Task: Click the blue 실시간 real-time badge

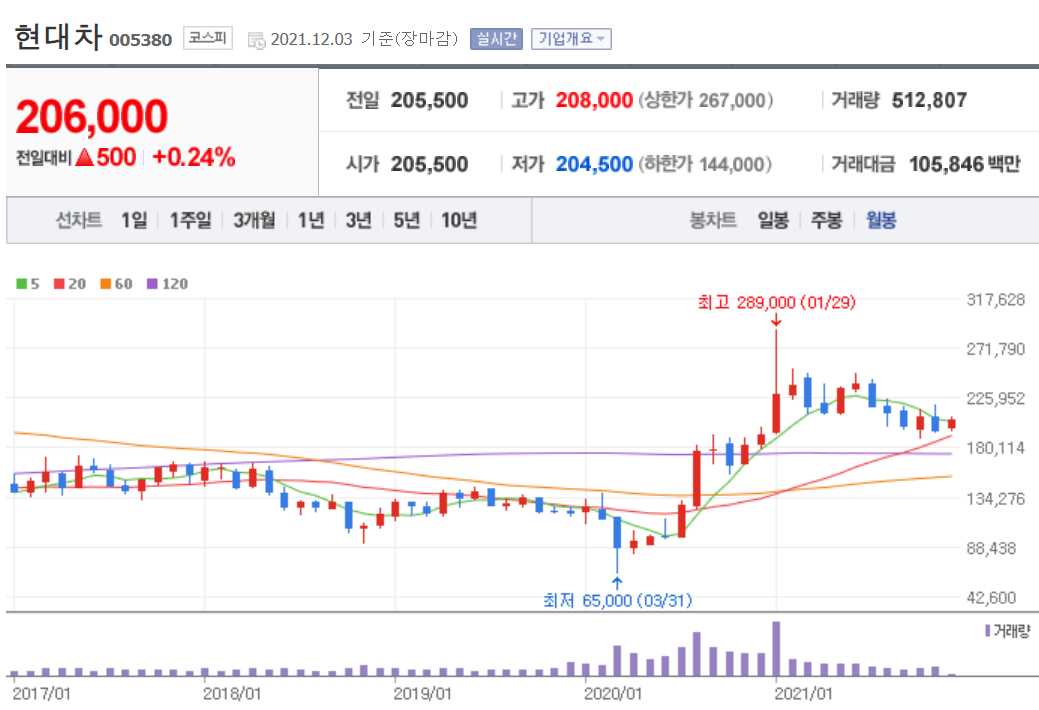Action: (x=495, y=36)
